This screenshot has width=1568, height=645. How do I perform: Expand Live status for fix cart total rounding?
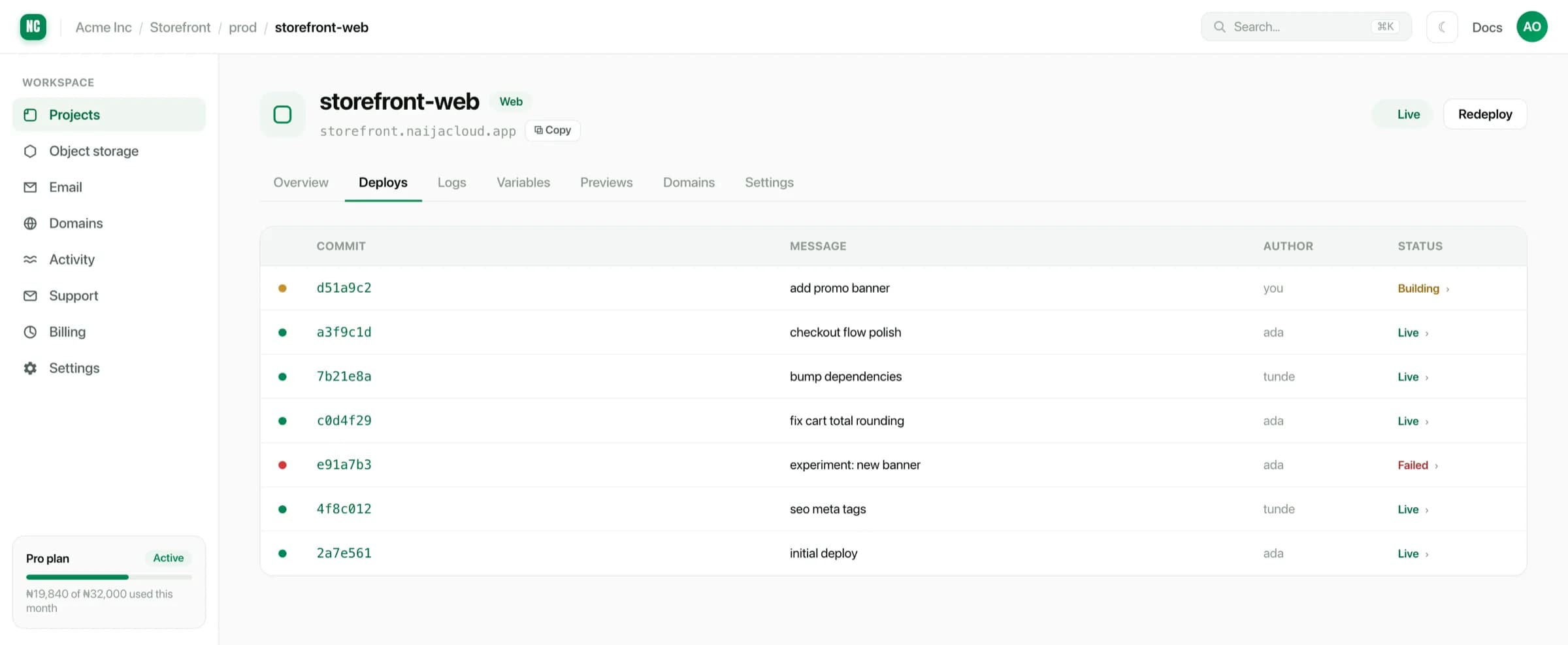pos(1426,422)
